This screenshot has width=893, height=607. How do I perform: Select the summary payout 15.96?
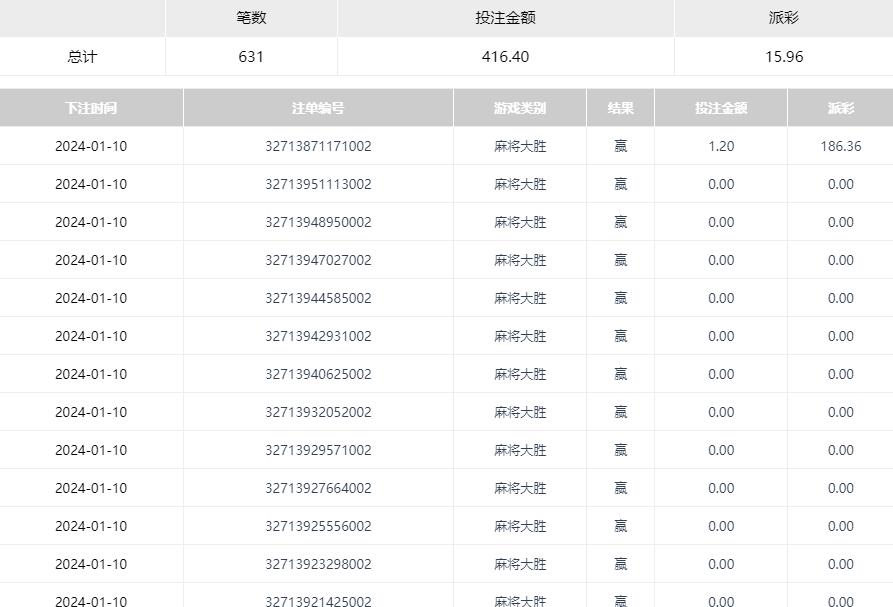[x=784, y=56]
